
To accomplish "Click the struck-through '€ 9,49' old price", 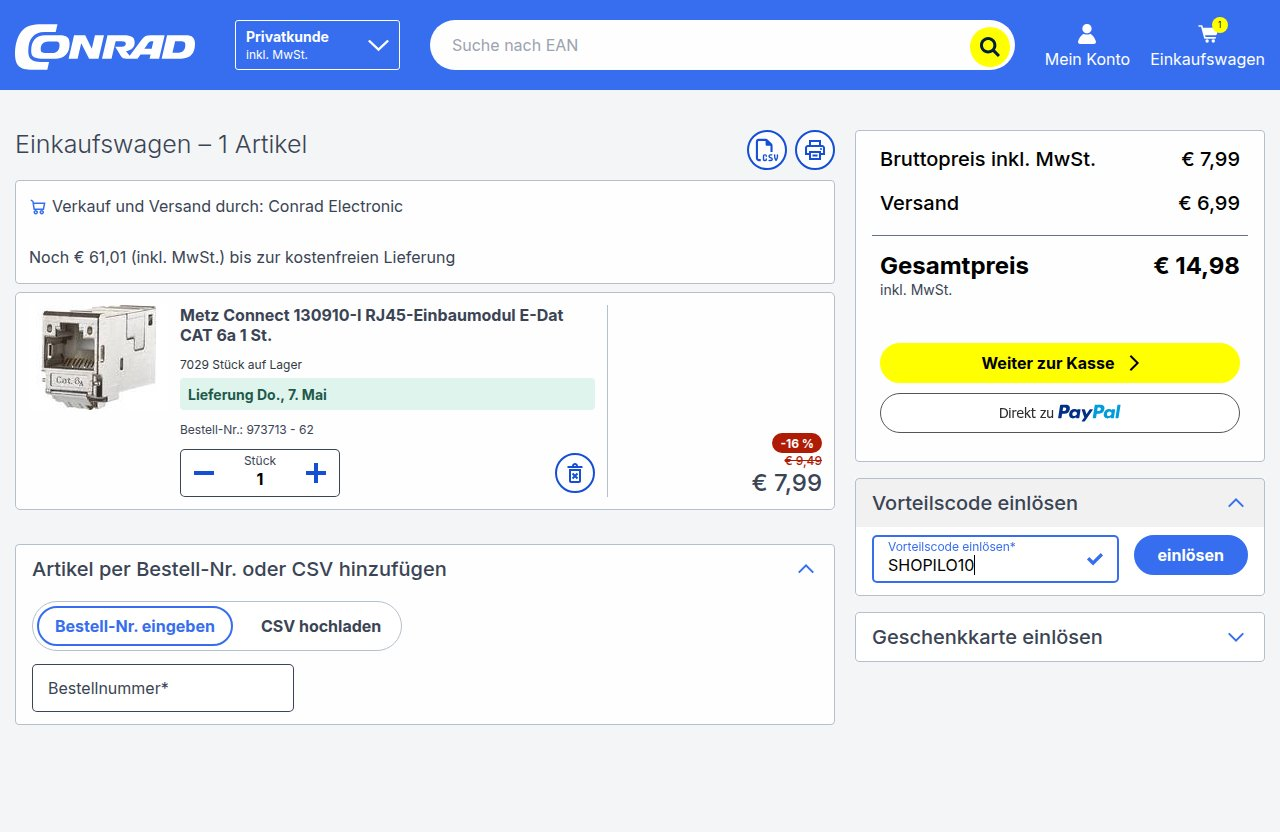I will pos(803,461).
